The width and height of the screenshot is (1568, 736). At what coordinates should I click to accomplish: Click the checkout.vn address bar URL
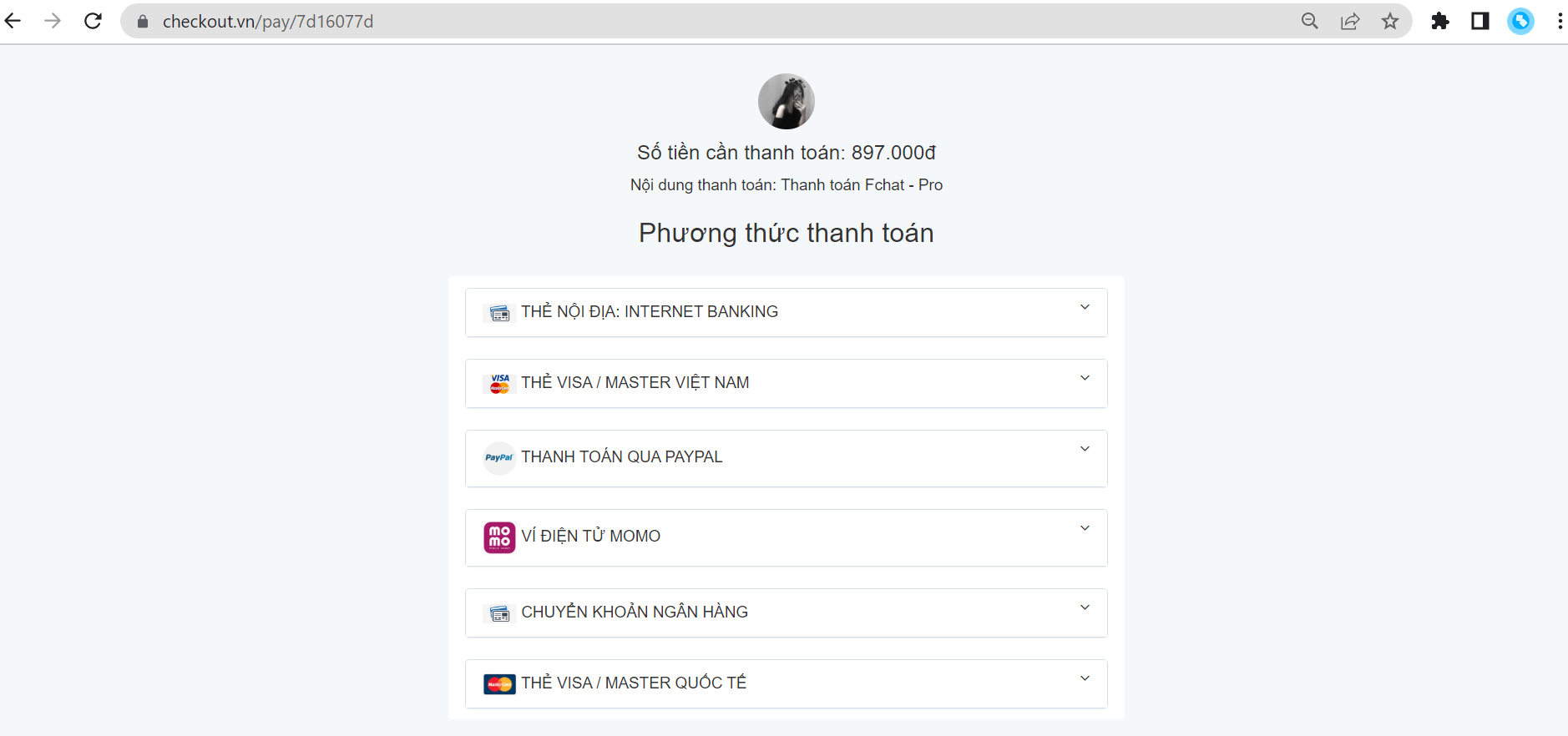(268, 21)
